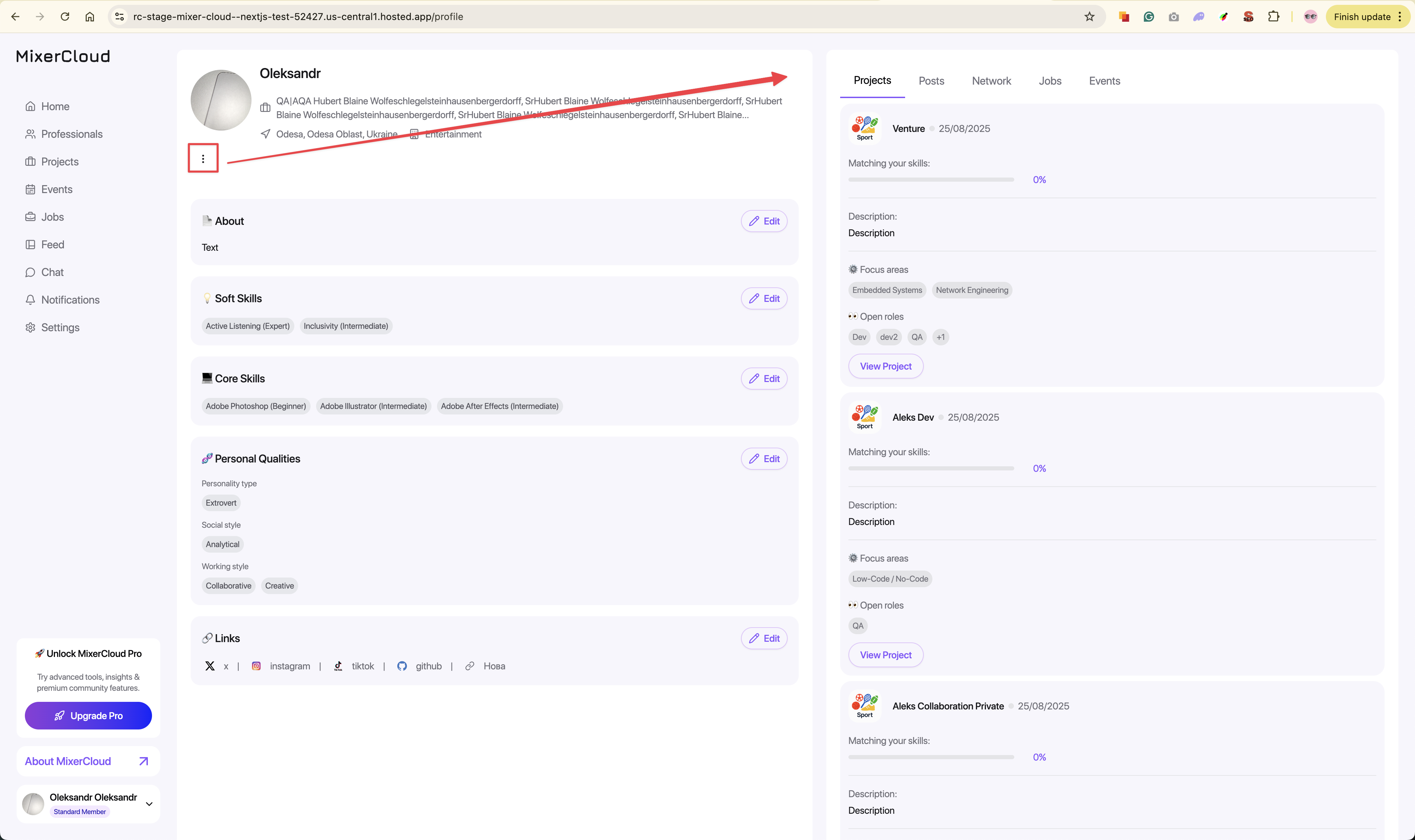Click the Upgrade Pro button

pos(88,716)
